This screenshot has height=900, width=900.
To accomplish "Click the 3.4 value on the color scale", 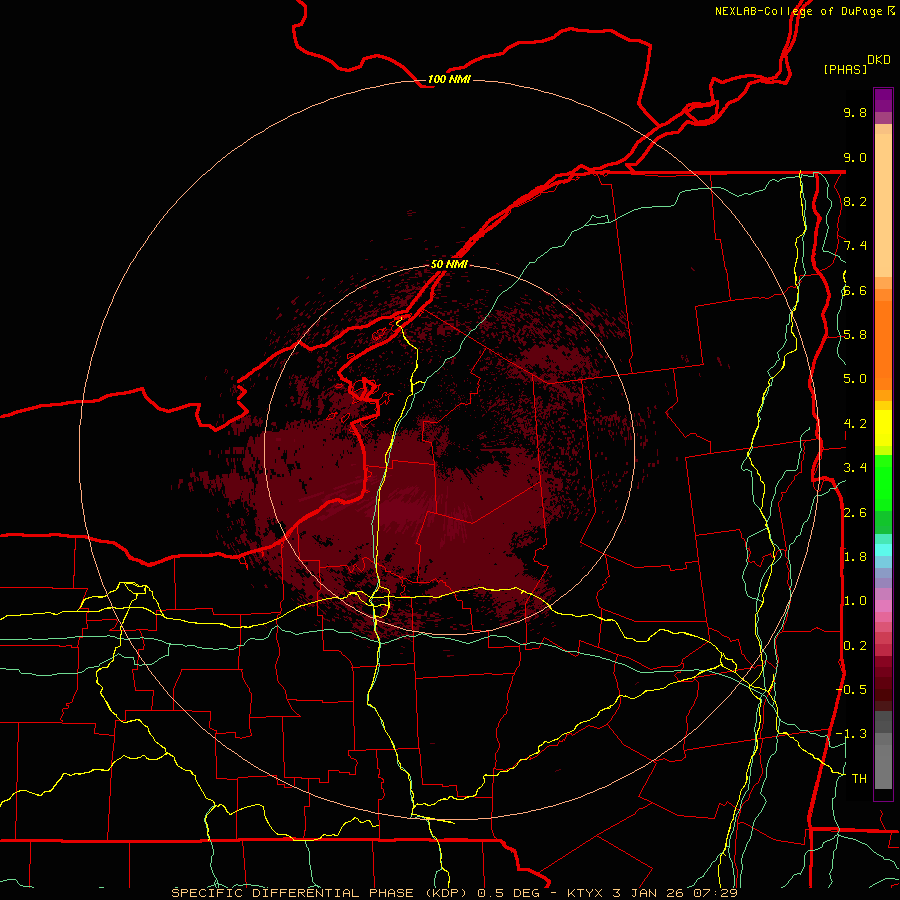I will pyautogui.click(x=855, y=468).
